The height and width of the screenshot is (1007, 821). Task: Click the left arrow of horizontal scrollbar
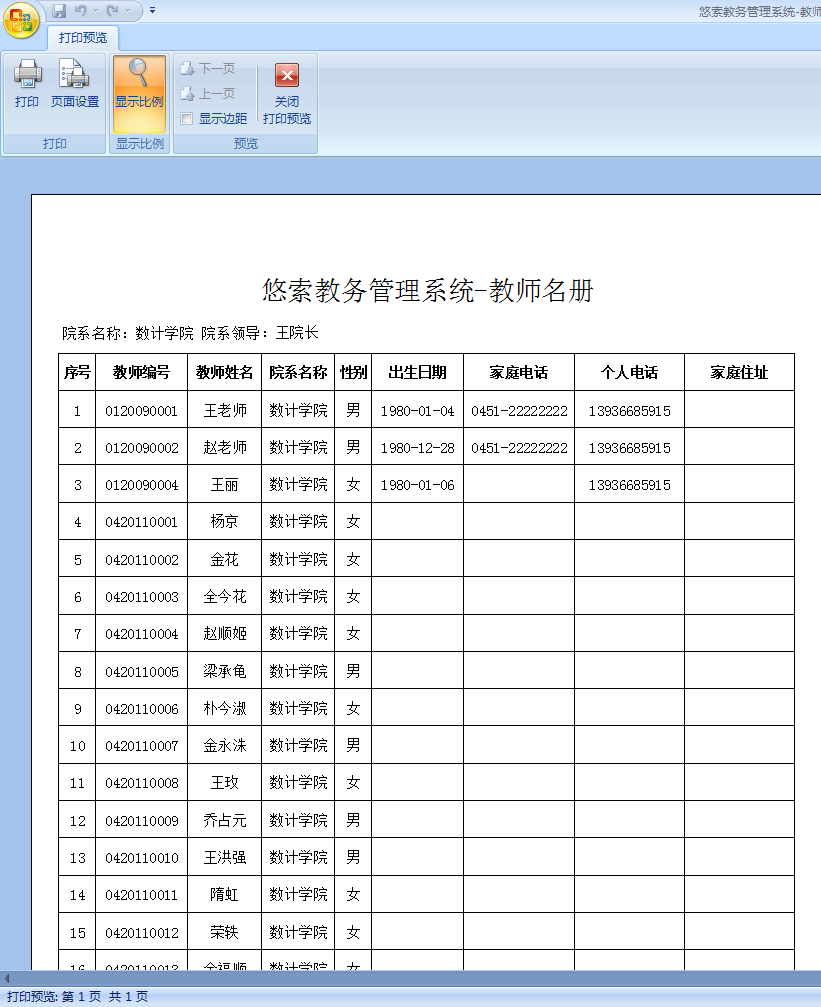tap(6, 979)
